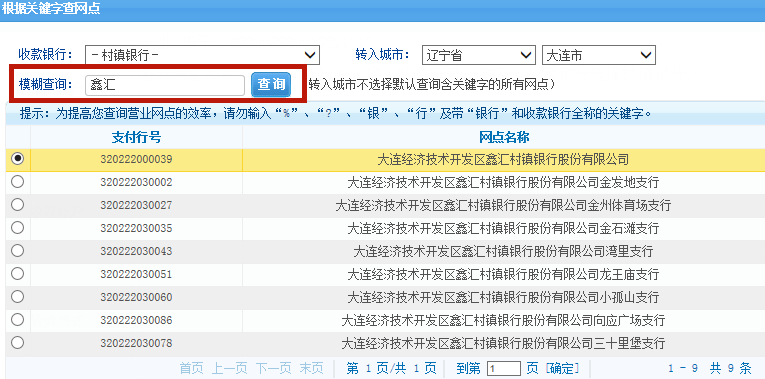Viewport: 765px width, 379px height.
Task: Select radio button for 向应广场支行 row
Action: point(18,320)
